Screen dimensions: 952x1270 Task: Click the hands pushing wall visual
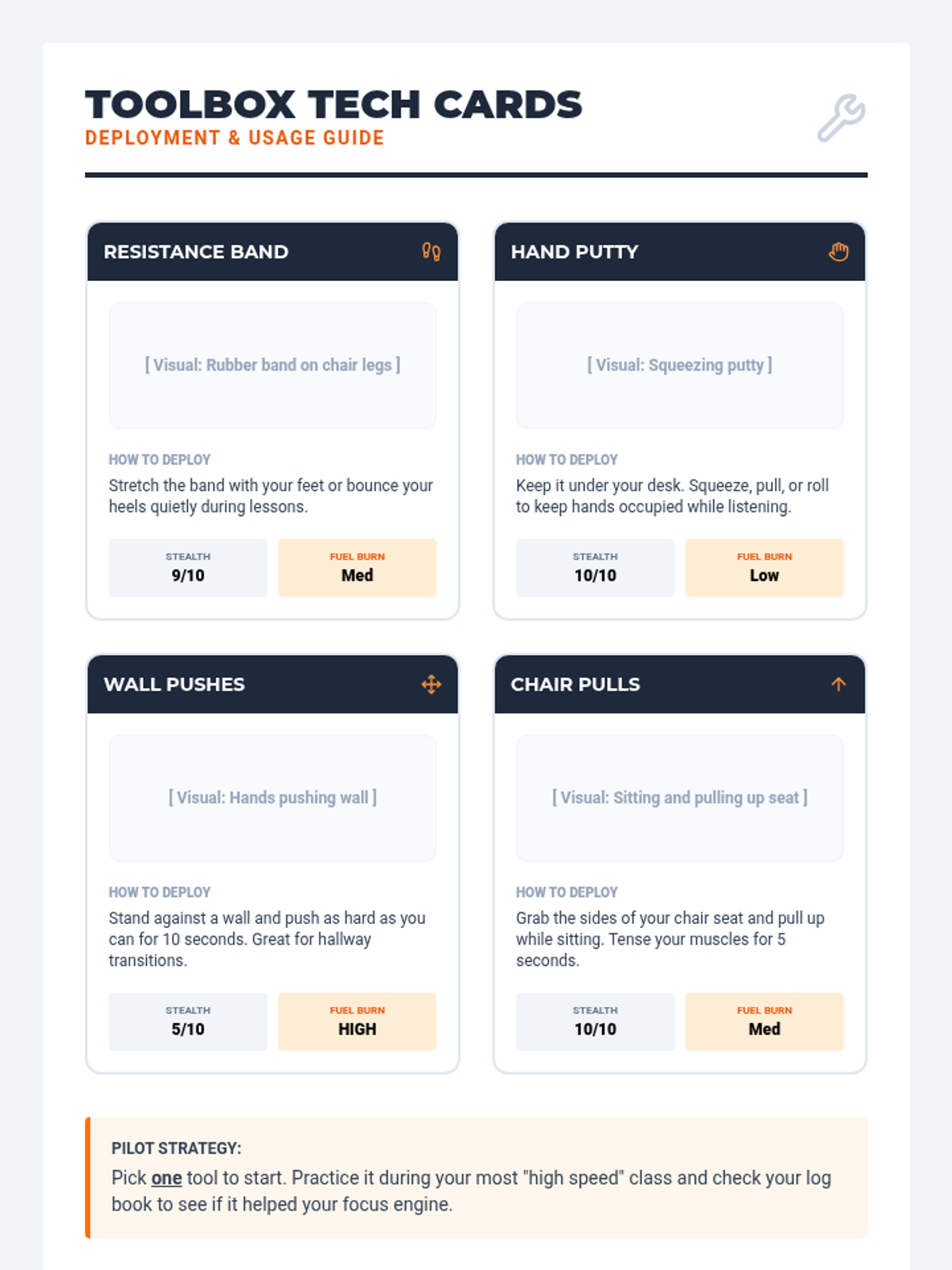[272, 798]
